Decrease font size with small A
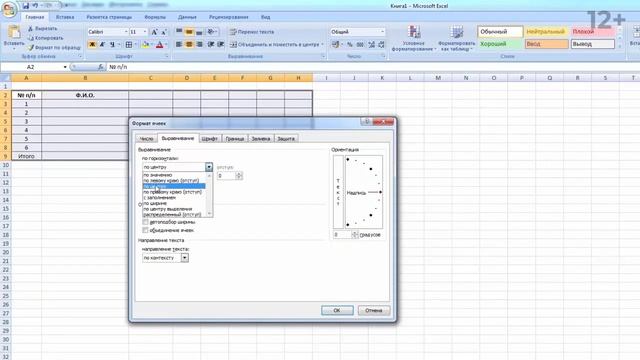 [x=164, y=32]
